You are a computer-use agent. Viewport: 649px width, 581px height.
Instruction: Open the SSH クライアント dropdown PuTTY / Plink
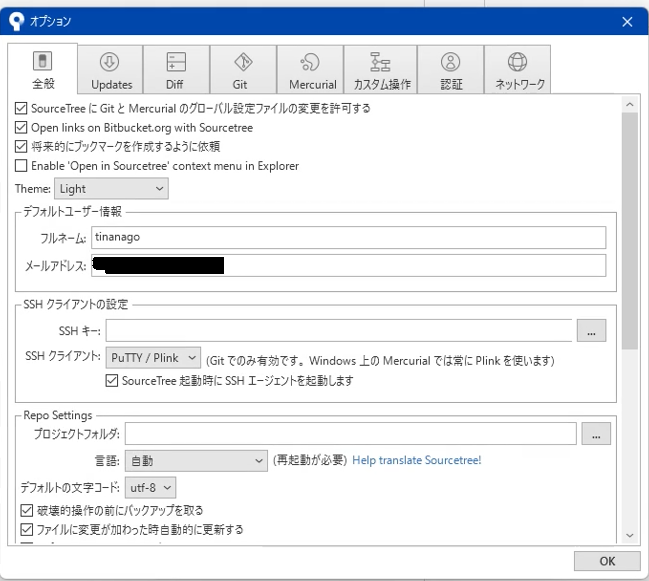(153, 358)
